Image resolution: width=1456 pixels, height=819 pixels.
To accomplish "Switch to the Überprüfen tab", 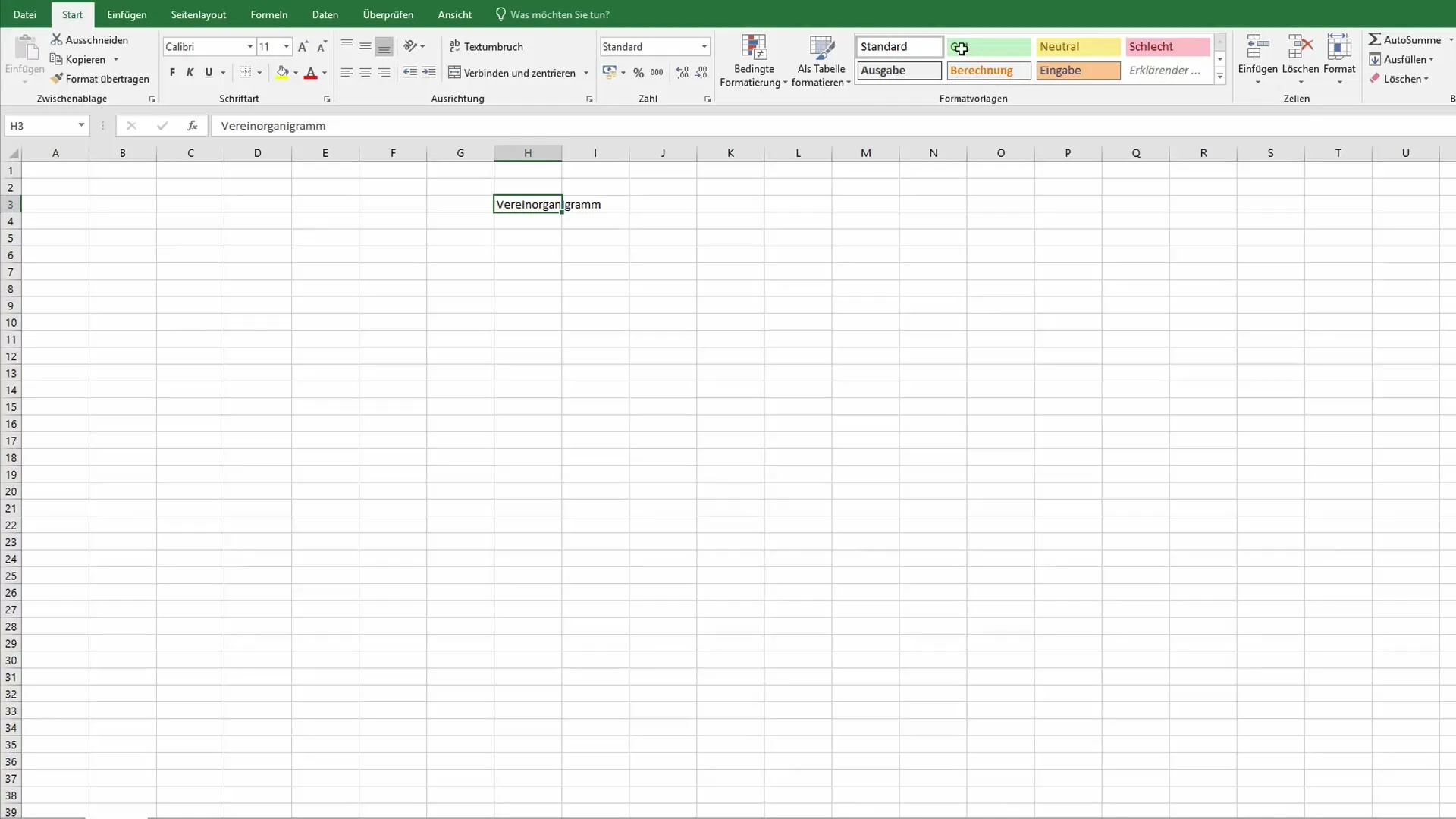I will pyautogui.click(x=388, y=14).
